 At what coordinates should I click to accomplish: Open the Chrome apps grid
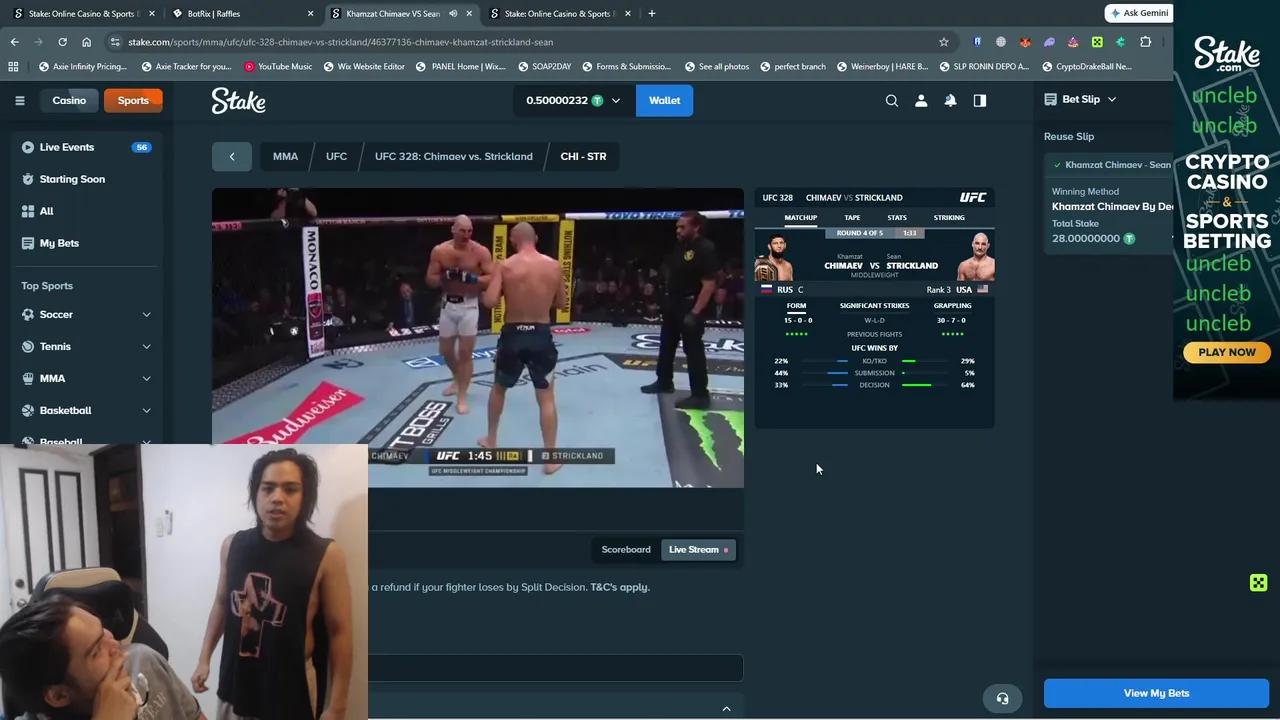pyautogui.click(x=13, y=66)
